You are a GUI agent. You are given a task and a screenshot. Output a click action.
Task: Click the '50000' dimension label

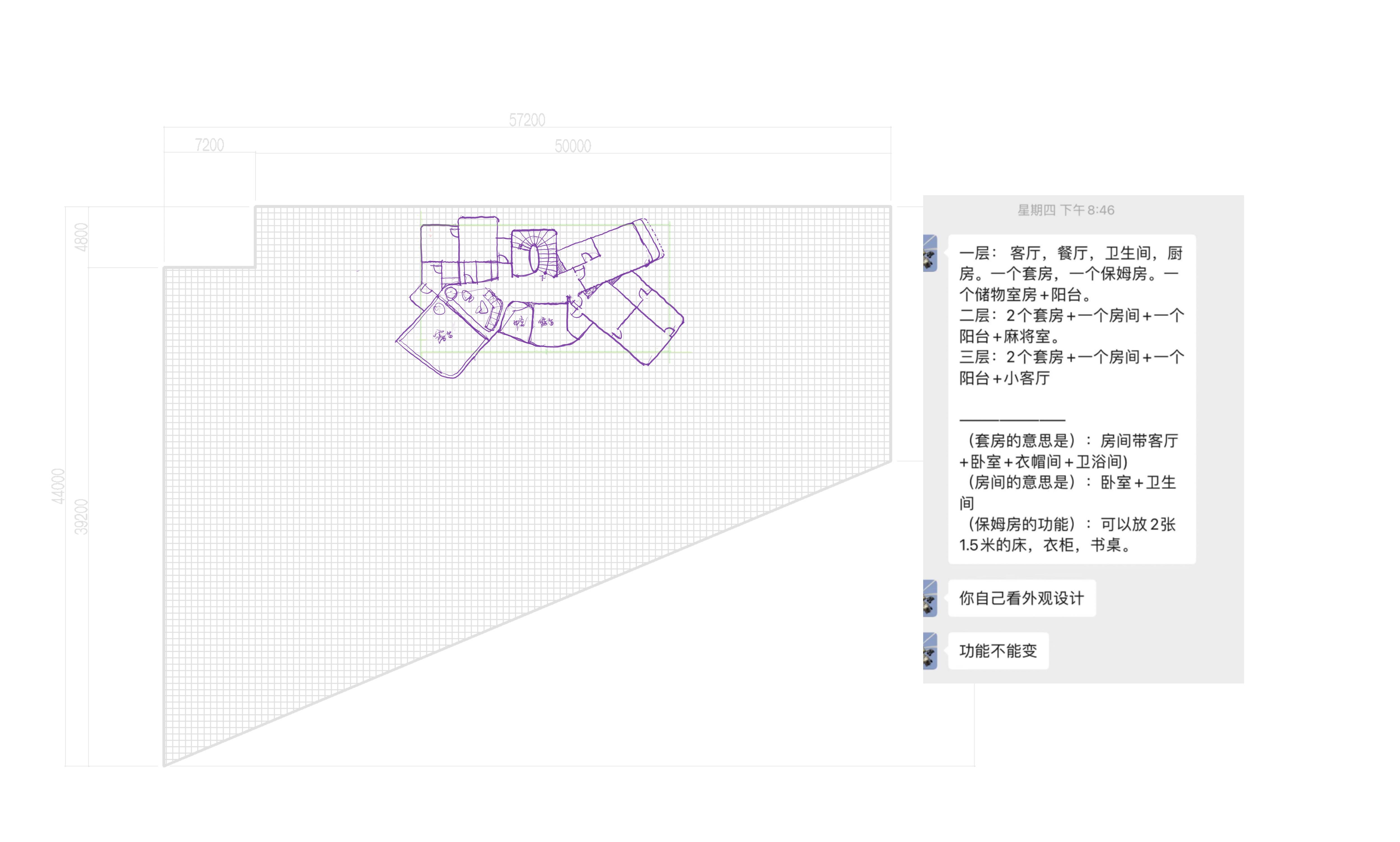572,146
